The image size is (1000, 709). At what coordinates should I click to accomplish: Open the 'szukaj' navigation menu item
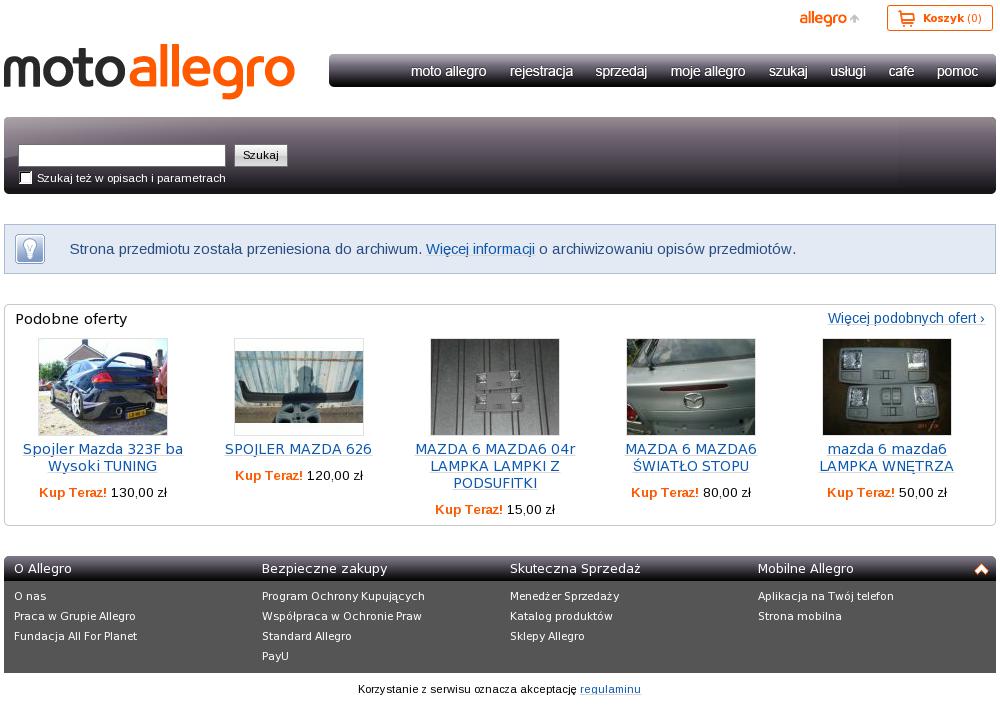[788, 71]
